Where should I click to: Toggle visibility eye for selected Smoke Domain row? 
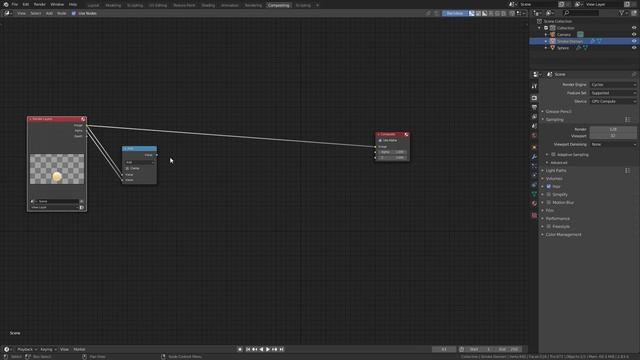634,41
